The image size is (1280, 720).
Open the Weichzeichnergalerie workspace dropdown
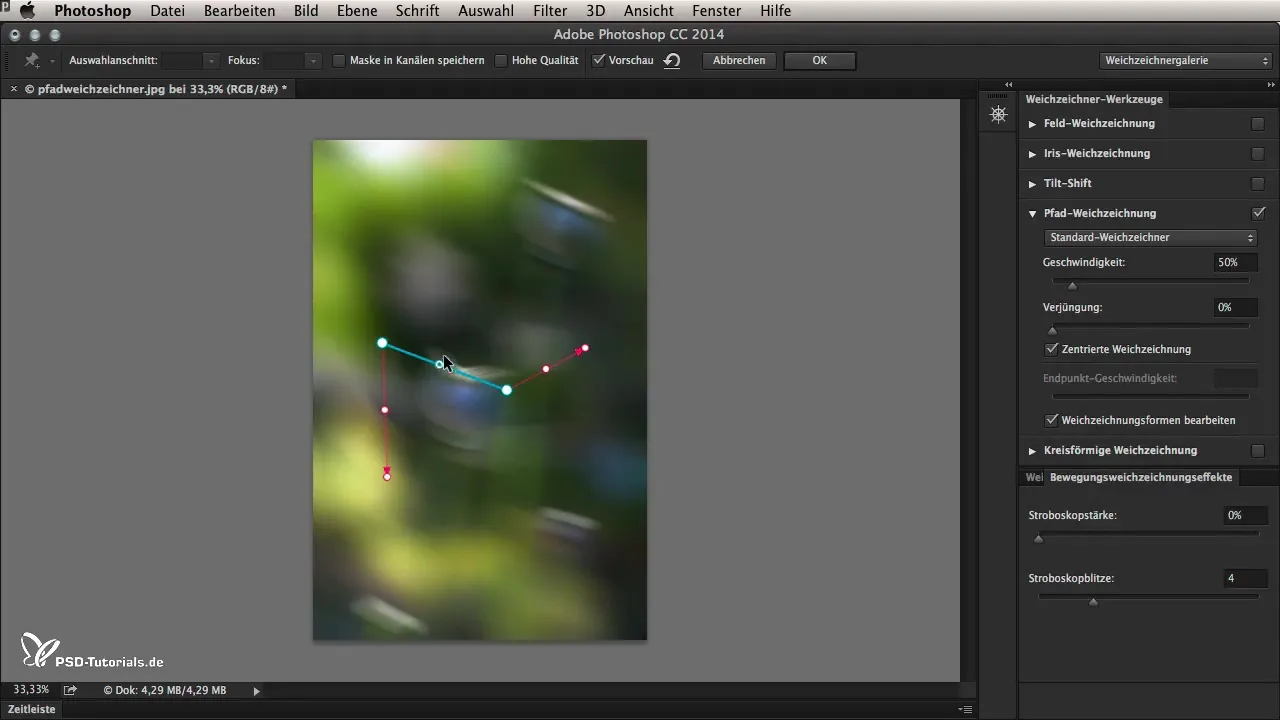pyautogui.click(x=1185, y=60)
